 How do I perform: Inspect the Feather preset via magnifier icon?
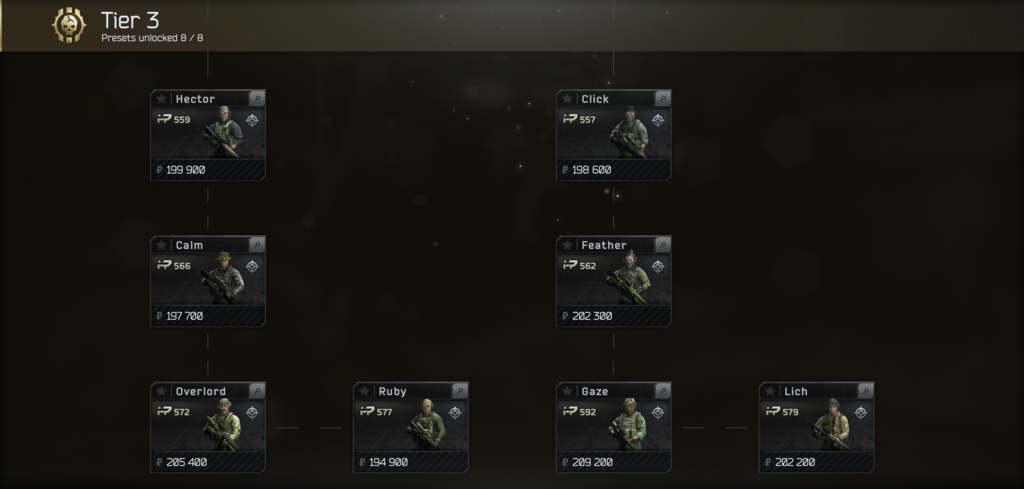pyautogui.click(x=663, y=245)
